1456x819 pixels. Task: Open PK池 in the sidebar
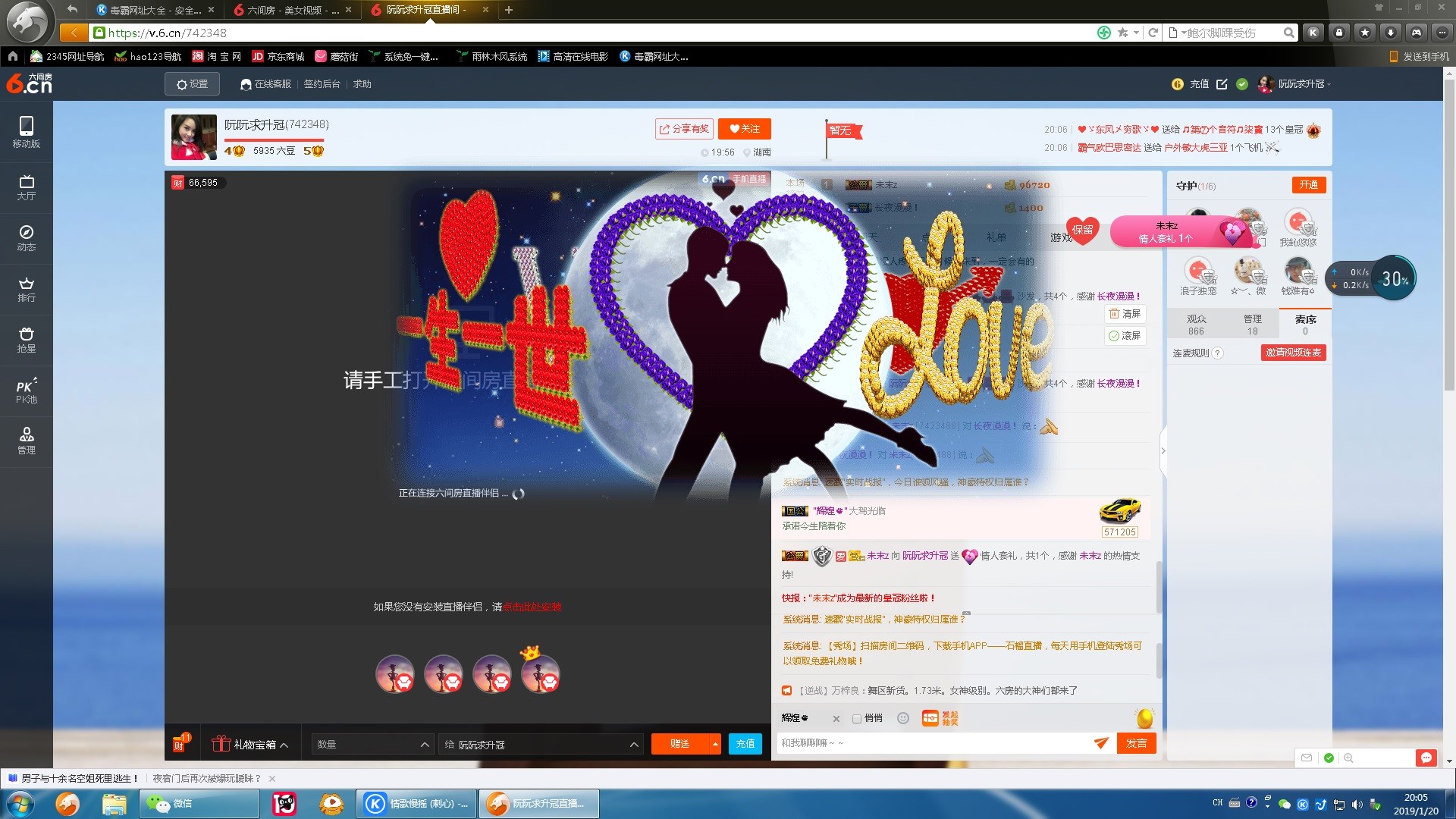tap(27, 391)
